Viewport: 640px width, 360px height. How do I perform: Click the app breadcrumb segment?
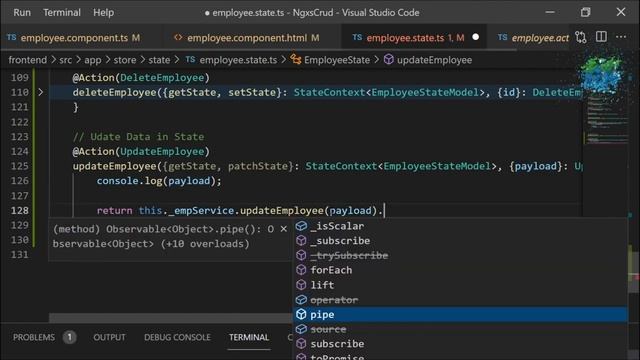[93, 60]
